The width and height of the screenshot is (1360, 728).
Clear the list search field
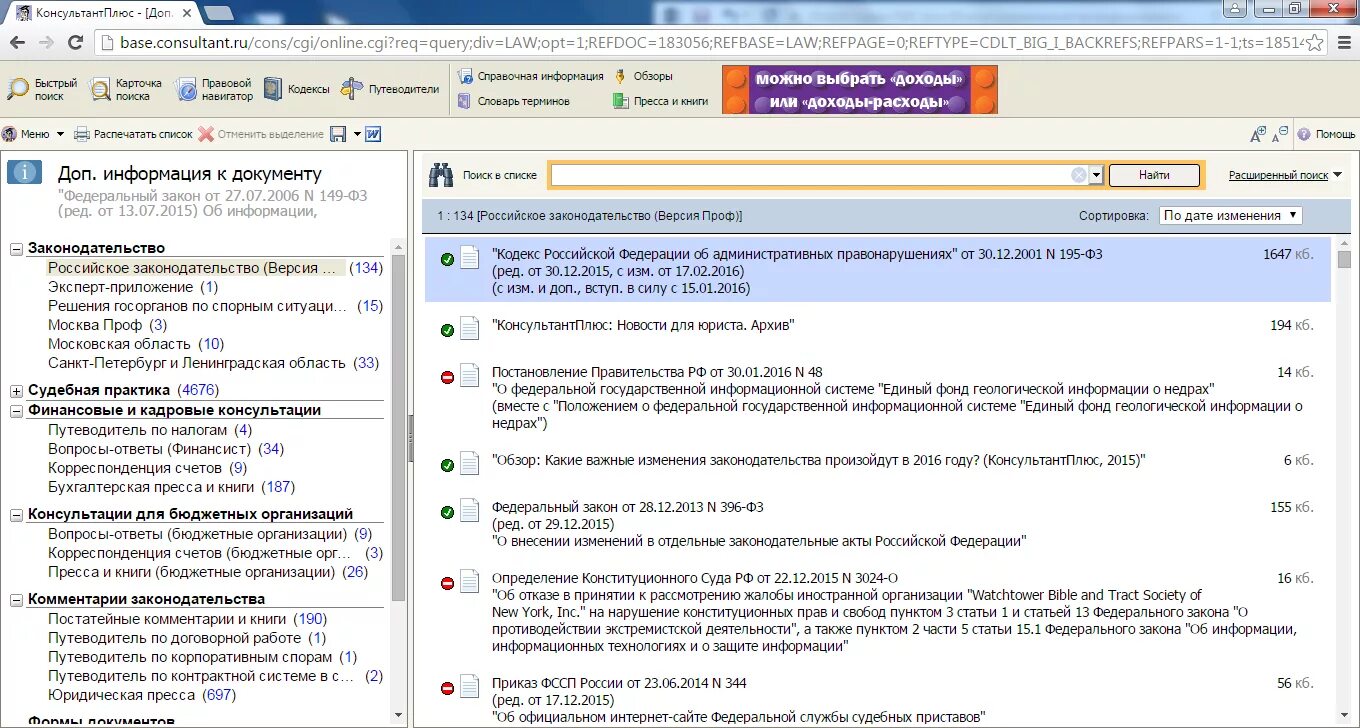pos(1078,175)
